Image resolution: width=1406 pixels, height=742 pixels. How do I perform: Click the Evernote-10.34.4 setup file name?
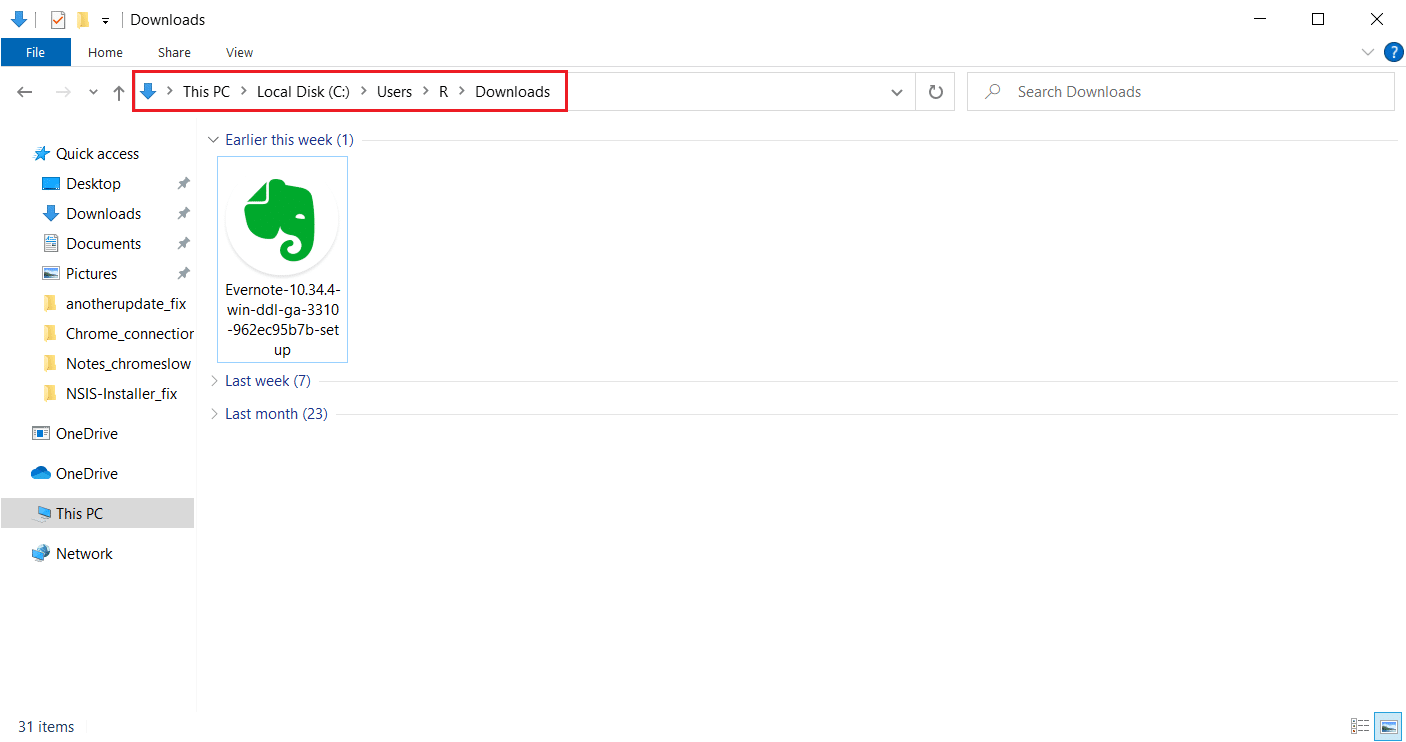282,320
